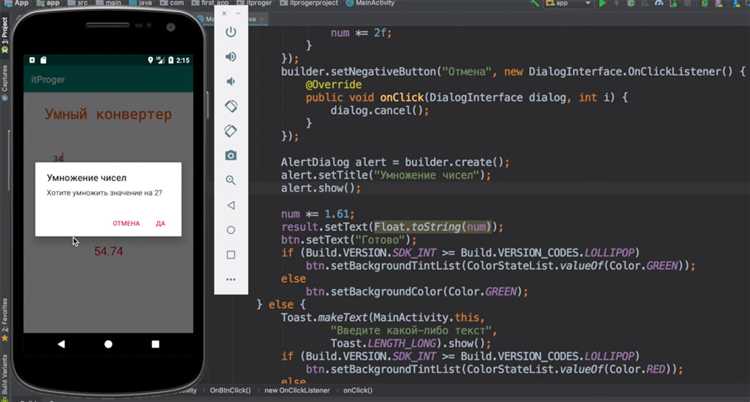Image resolution: width=750 pixels, height=402 pixels.
Task: Click the emulator volume up icon
Action: (231, 57)
